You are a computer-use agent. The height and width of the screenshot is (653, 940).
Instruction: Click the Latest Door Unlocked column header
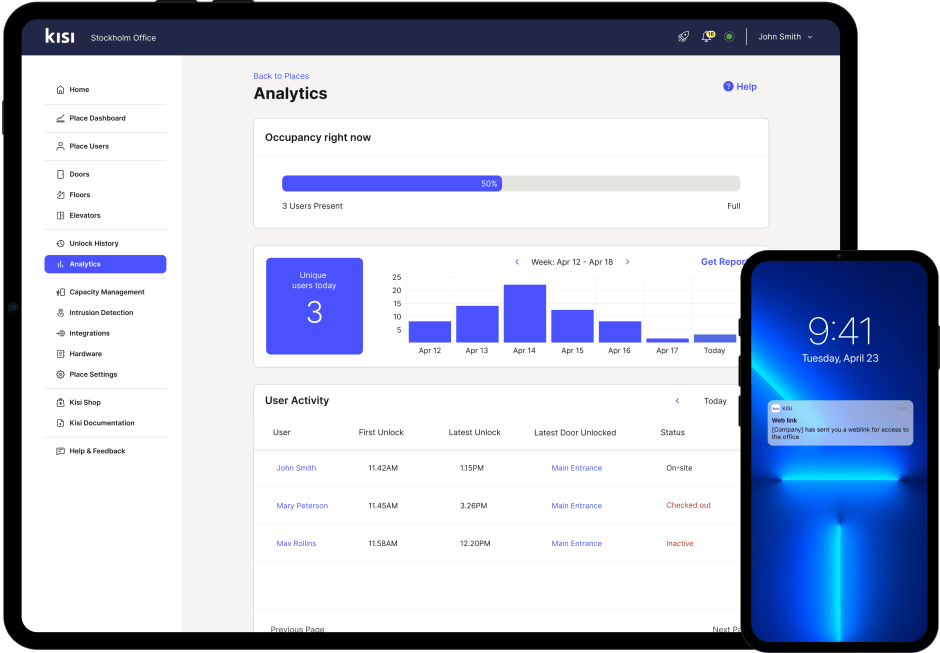coord(575,432)
